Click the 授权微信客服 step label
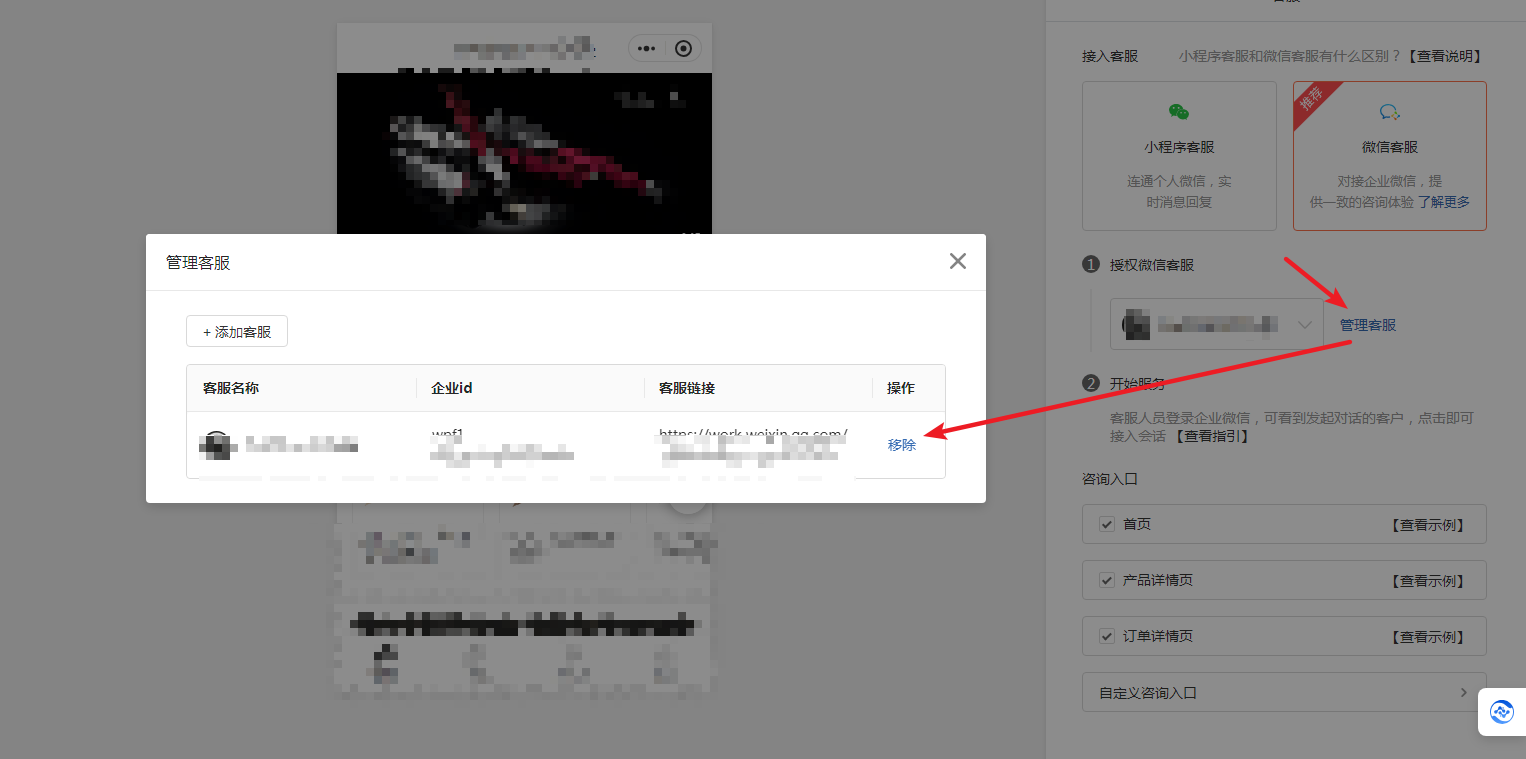Image resolution: width=1526 pixels, height=759 pixels. [x=1152, y=265]
